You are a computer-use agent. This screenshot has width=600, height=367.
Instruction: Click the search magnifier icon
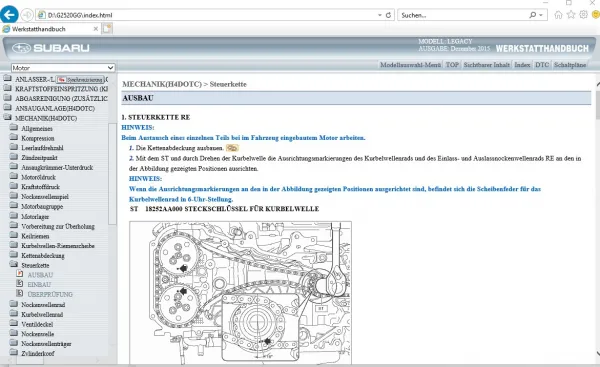pos(532,15)
